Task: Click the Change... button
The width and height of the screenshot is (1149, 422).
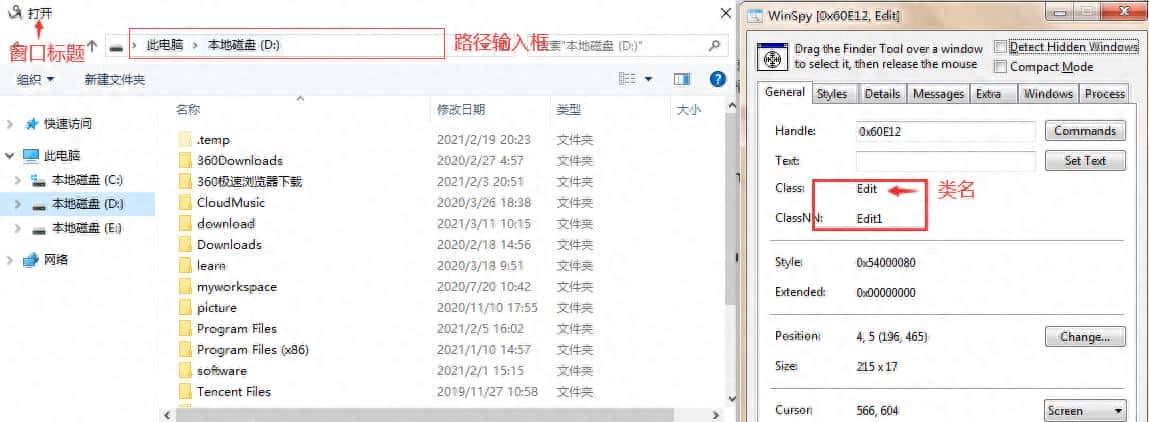Action: 1085,338
